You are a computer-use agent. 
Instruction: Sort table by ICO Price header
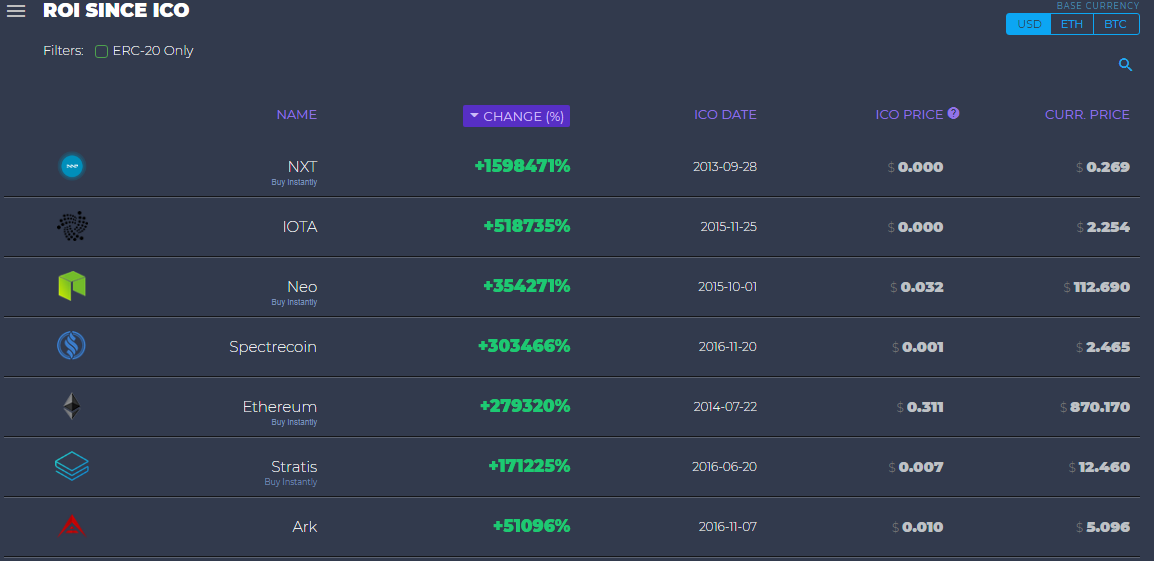coord(909,115)
